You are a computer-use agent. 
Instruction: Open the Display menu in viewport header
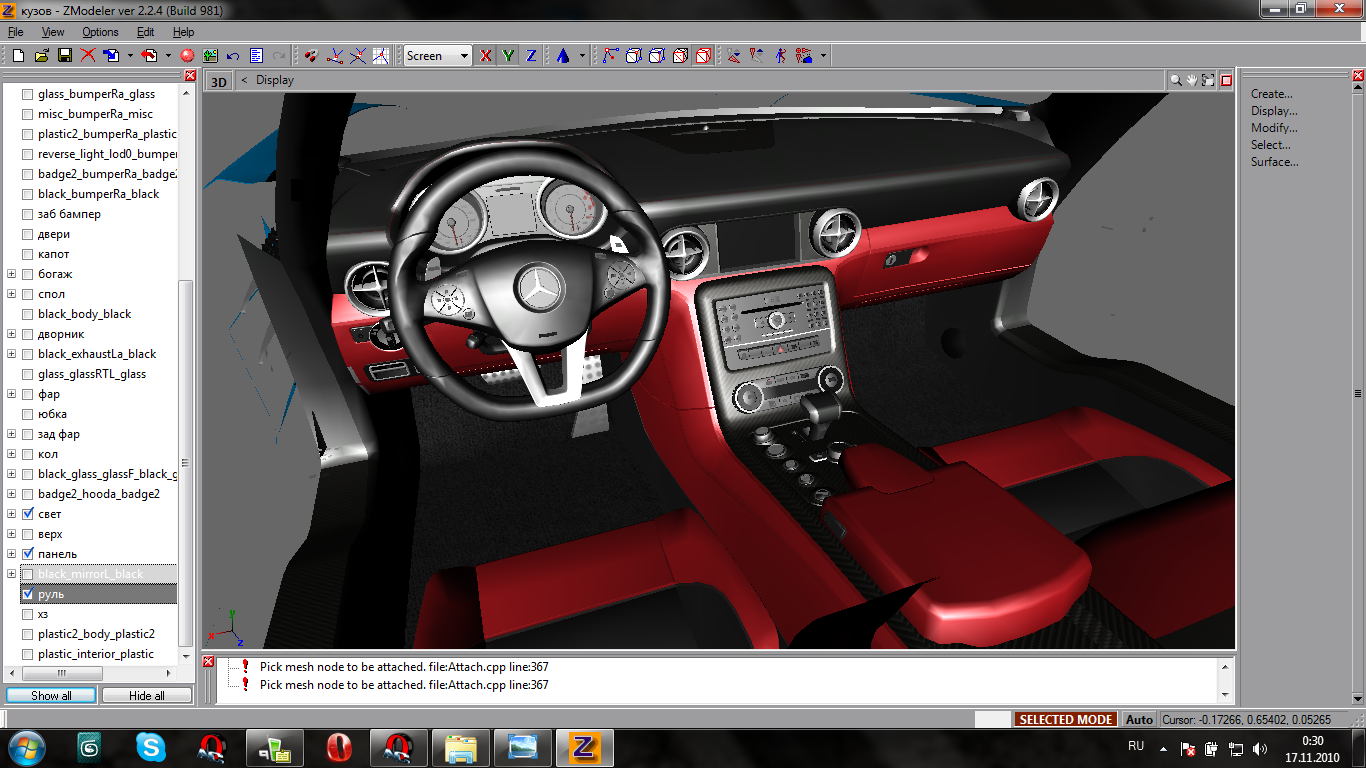[x=275, y=80]
